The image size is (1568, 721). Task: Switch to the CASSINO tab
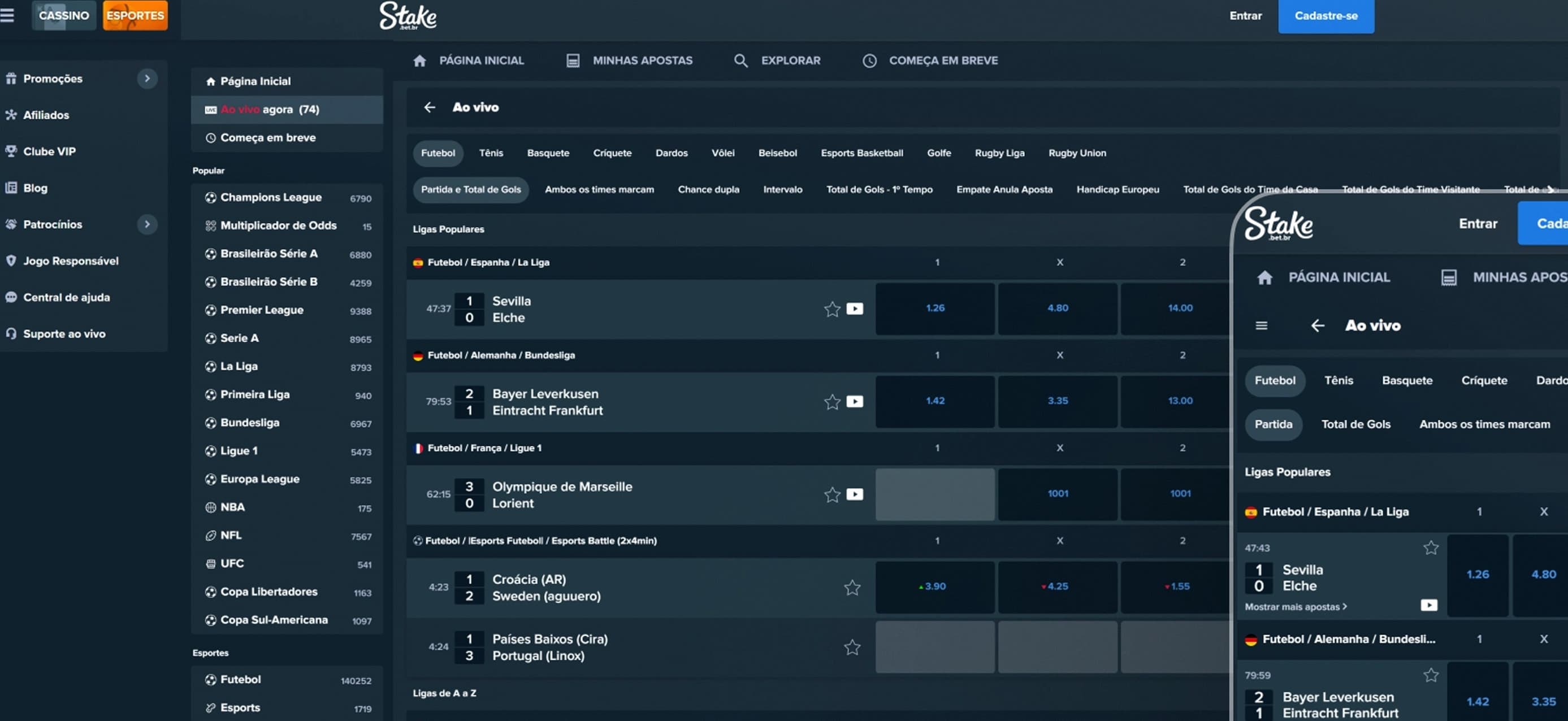63,16
